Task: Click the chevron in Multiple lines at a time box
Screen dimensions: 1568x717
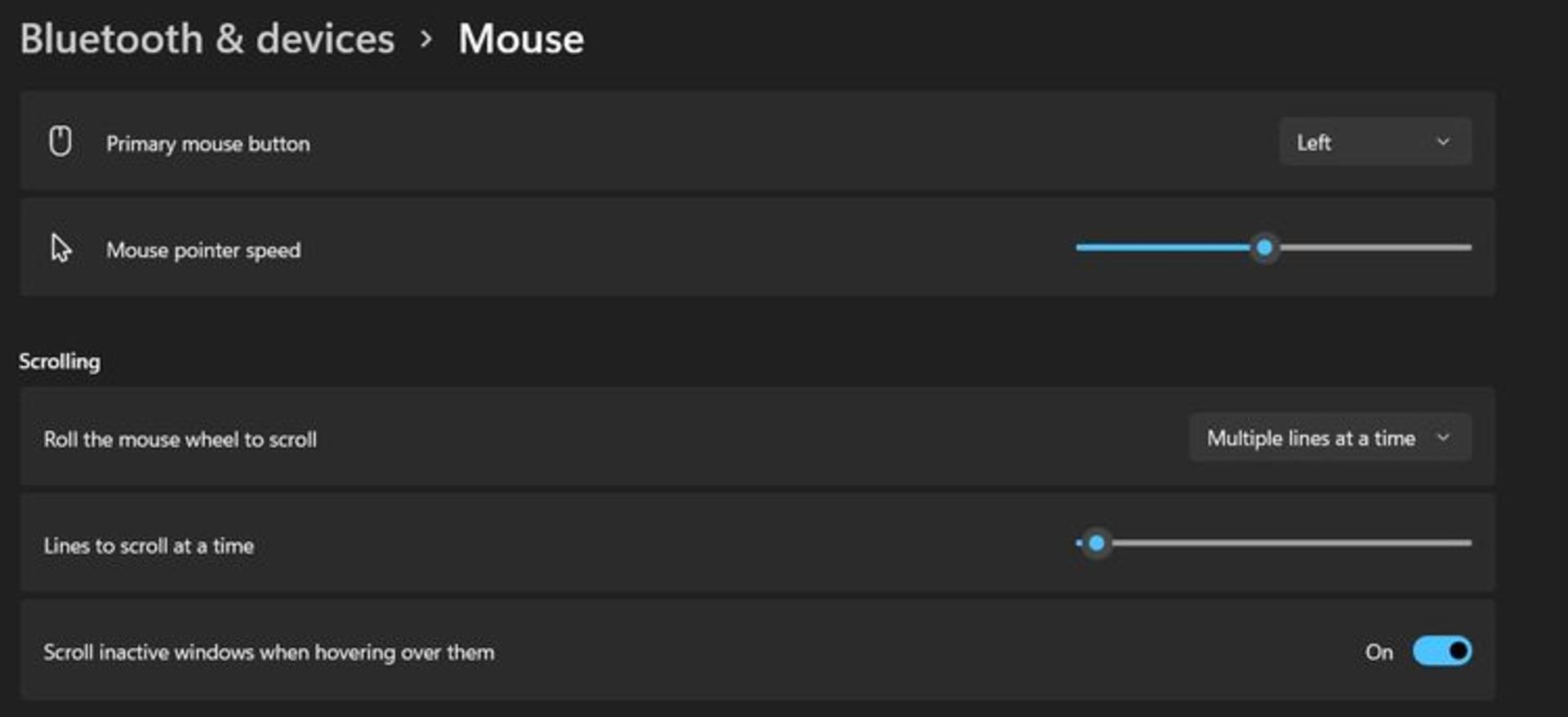Action: coord(1443,438)
